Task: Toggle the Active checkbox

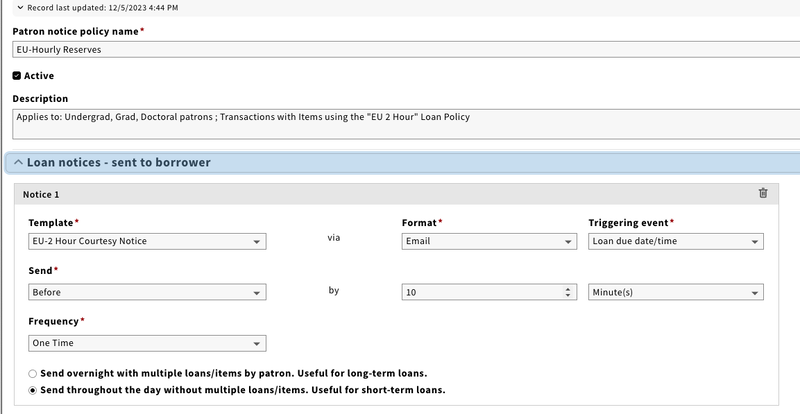Action: (17, 76)
